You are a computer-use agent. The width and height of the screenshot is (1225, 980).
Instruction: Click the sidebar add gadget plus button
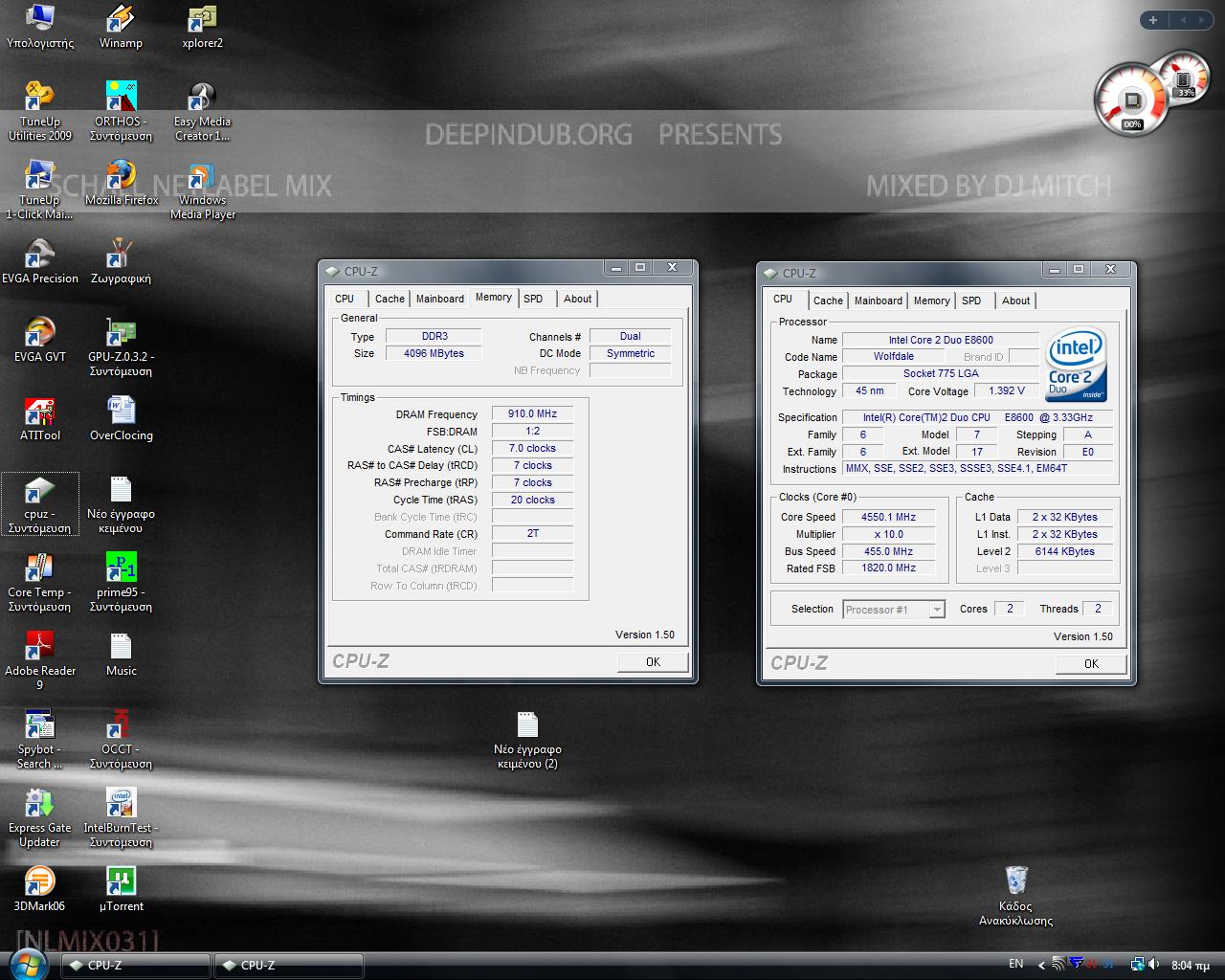(1153, 19)
